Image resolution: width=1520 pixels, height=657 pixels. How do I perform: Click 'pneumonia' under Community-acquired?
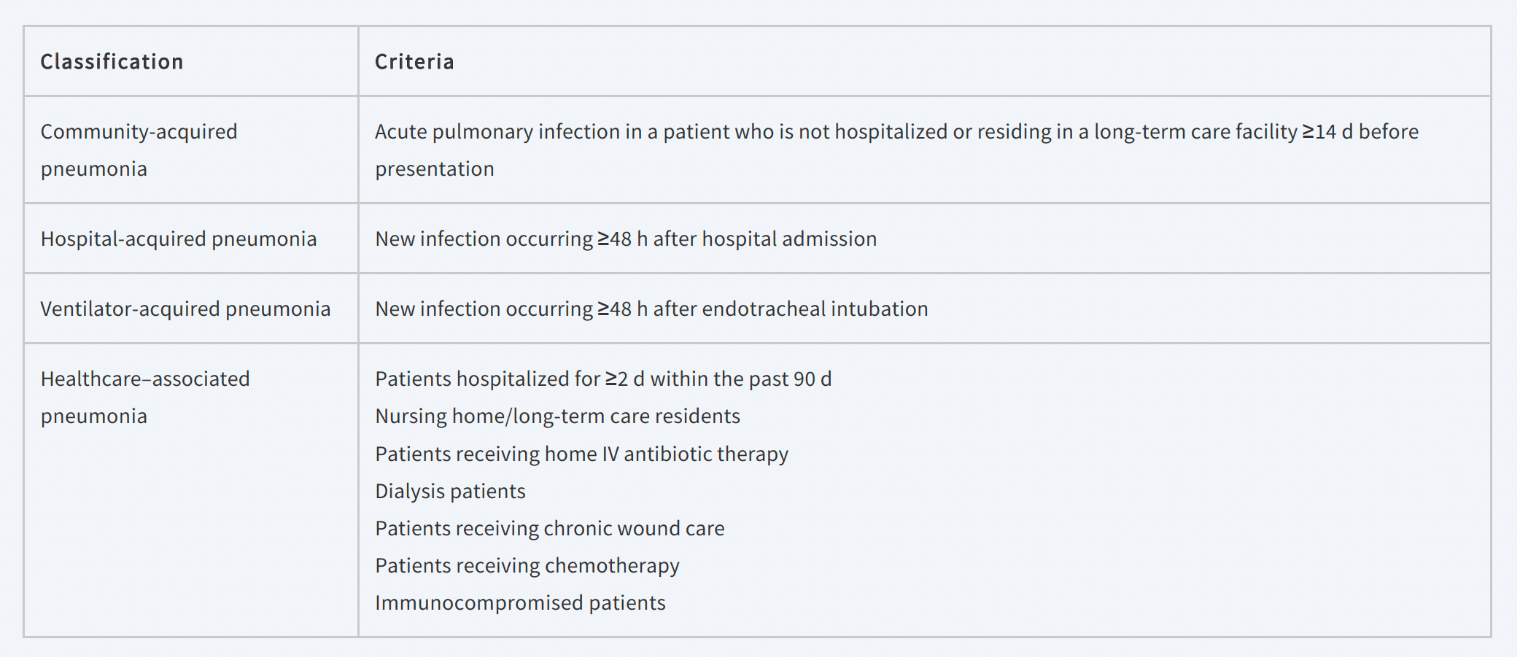(94, 169)
